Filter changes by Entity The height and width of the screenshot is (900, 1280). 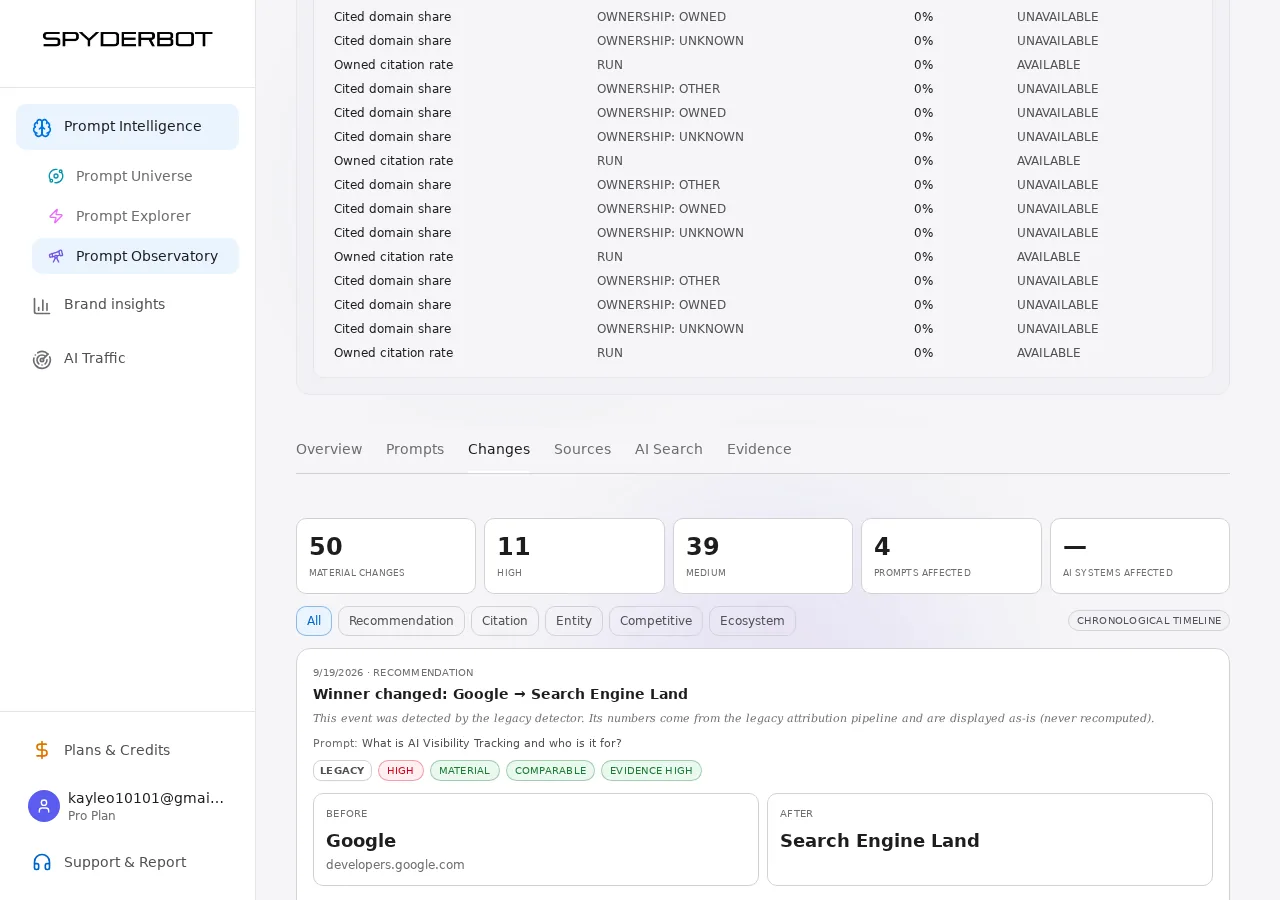click(x=574, y=621)
